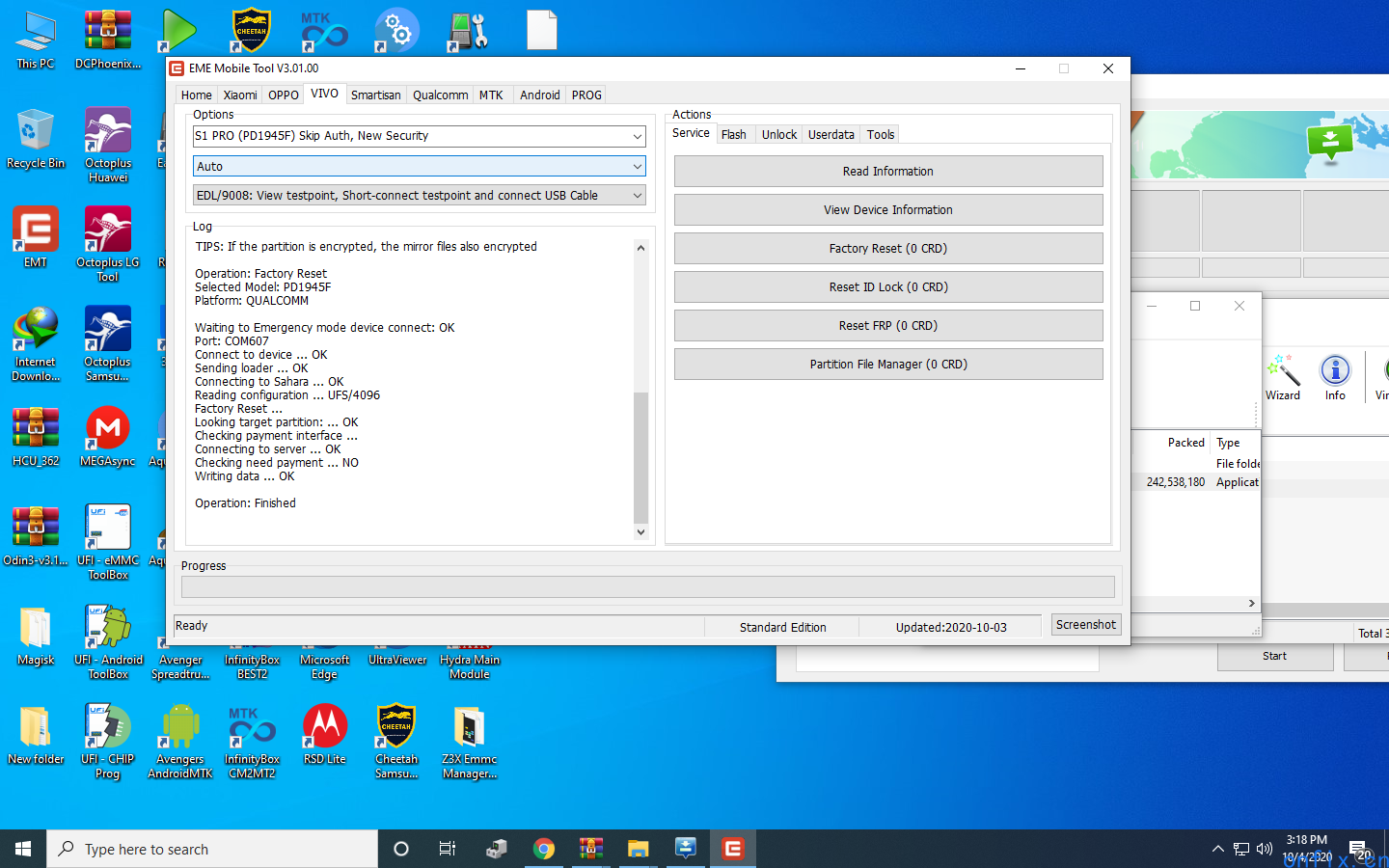1389x868 pixels.
Task: Open the model selection dropdown S1 PRO
Action: coord(419,136)
